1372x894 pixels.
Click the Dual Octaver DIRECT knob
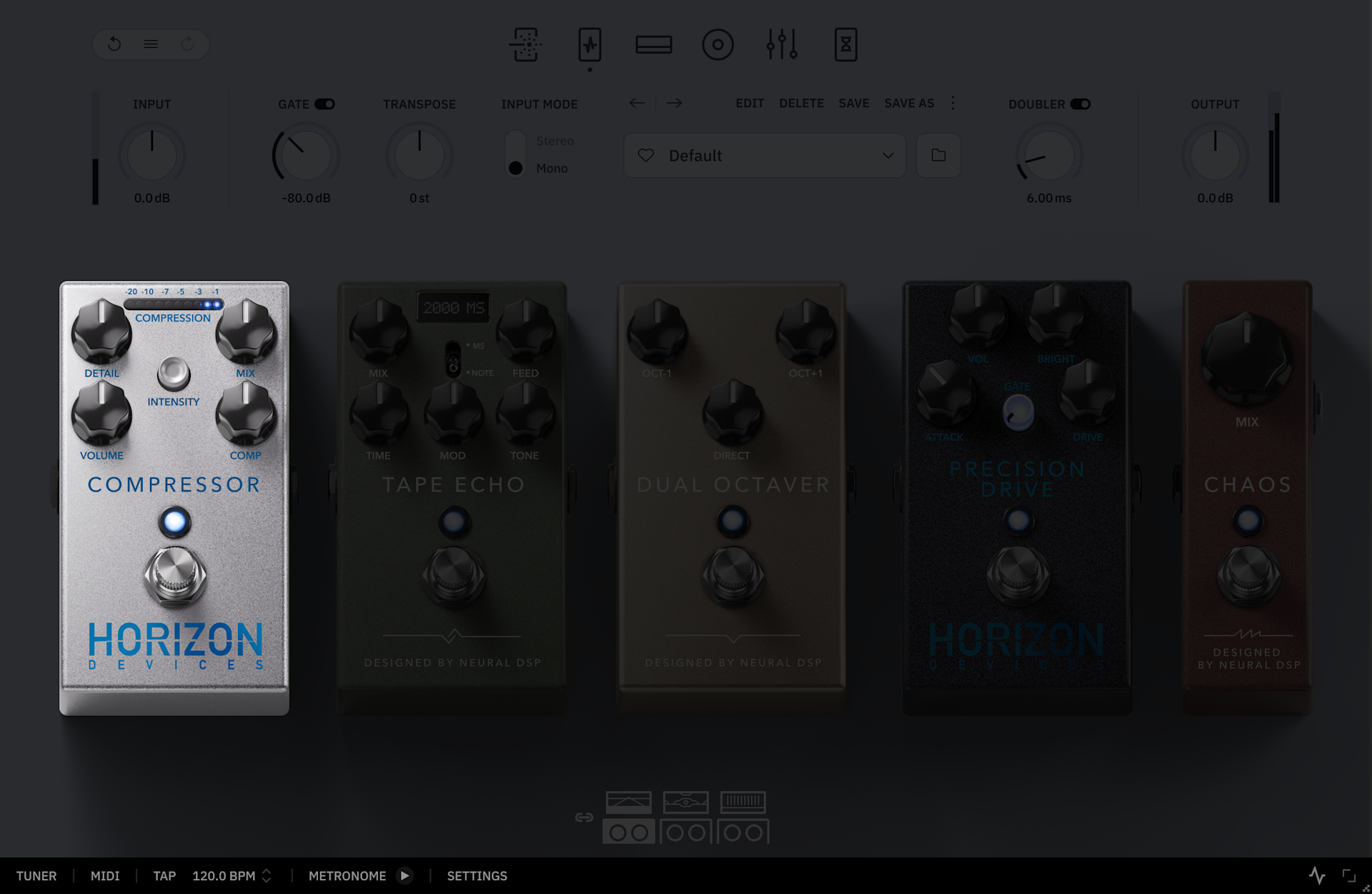pos(732,412)
